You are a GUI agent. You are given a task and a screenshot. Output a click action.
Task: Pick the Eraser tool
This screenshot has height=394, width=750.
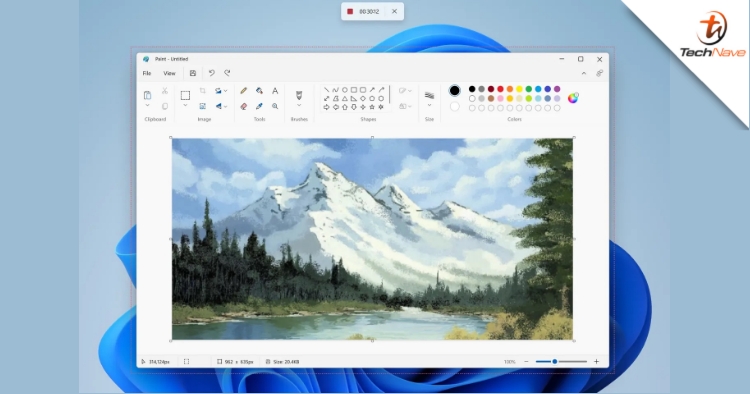point(243,106)
